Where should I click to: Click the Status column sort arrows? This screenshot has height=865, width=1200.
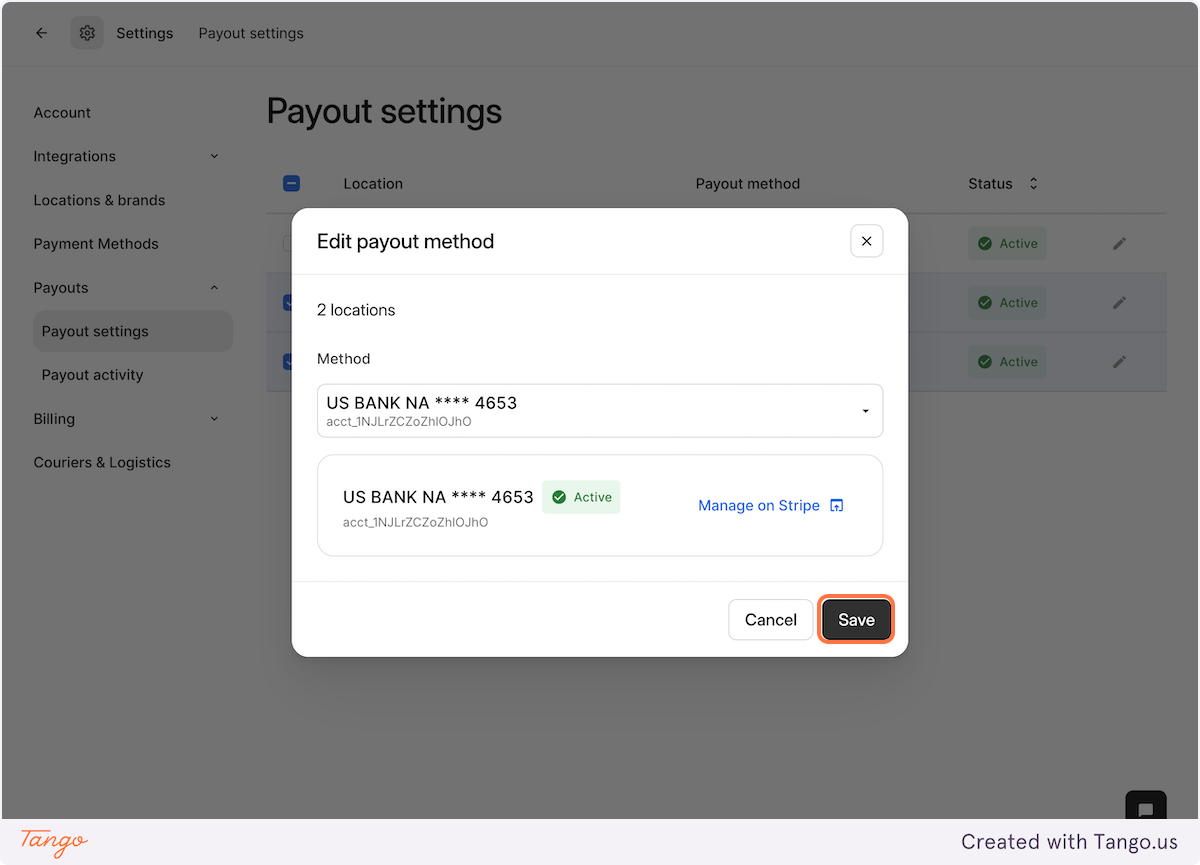(x=1033, y=183)
